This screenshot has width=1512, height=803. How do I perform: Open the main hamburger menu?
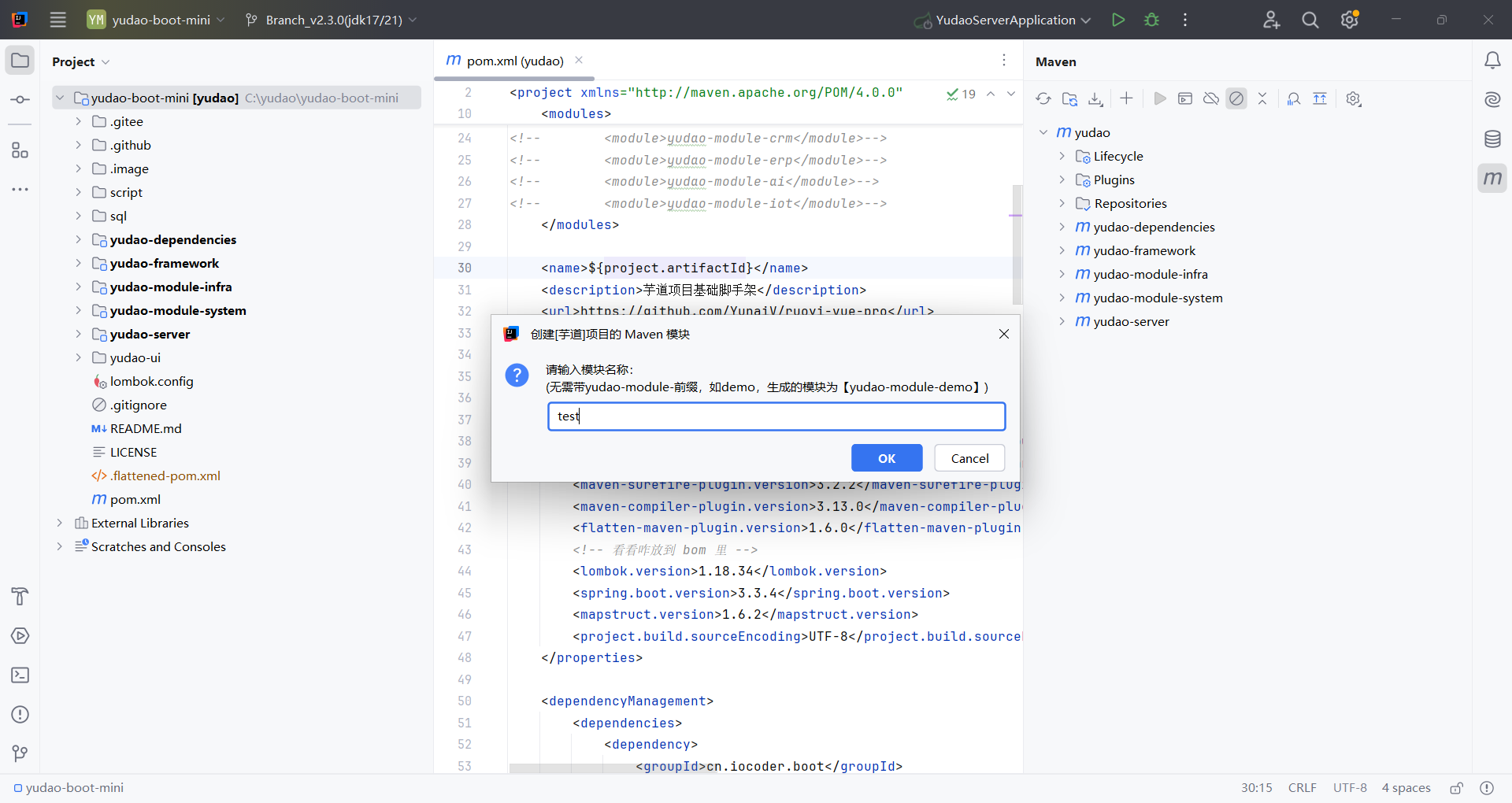[x=57, y=20]
